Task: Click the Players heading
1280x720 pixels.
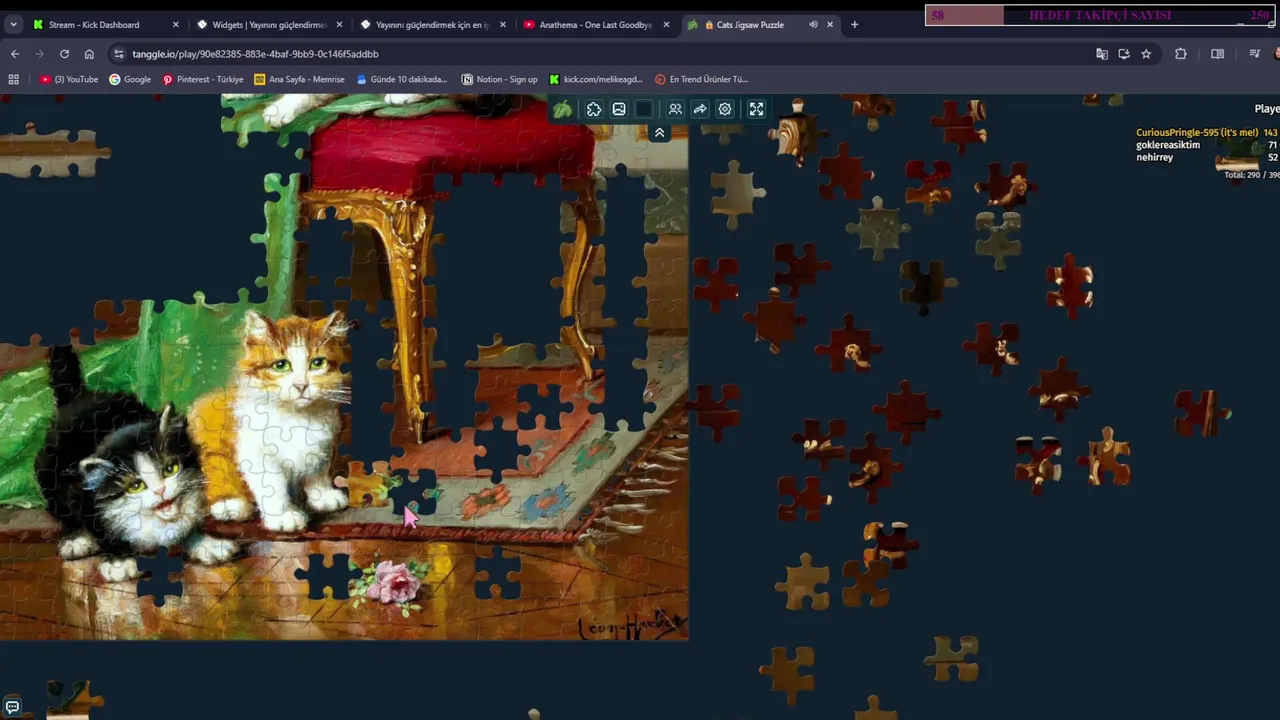Action: coord(1267,109)
